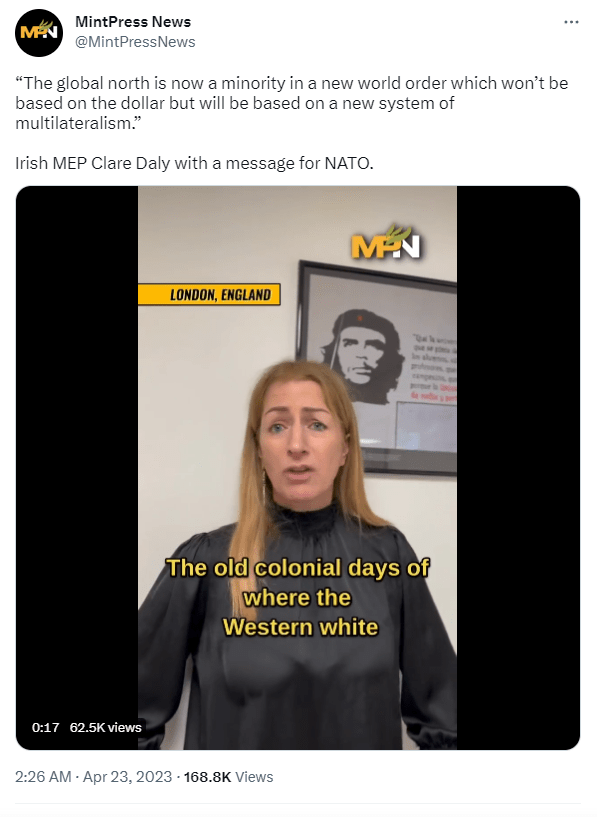Screen dimensions: 597x817
Task: Open the MintPress News profile avatar
Action: coord(39,32)
